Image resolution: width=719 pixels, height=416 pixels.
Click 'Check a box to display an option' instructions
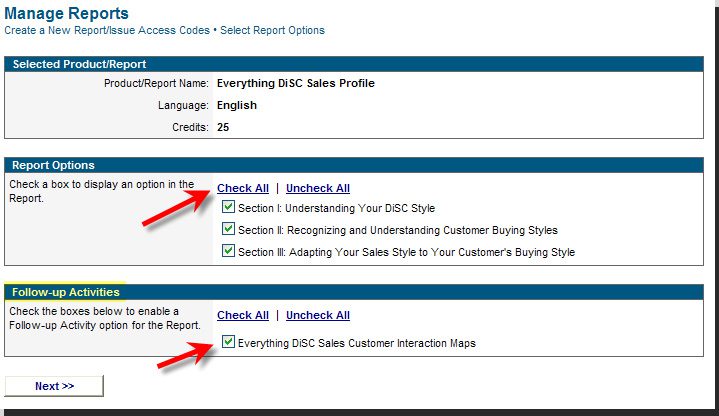[101, 191]
